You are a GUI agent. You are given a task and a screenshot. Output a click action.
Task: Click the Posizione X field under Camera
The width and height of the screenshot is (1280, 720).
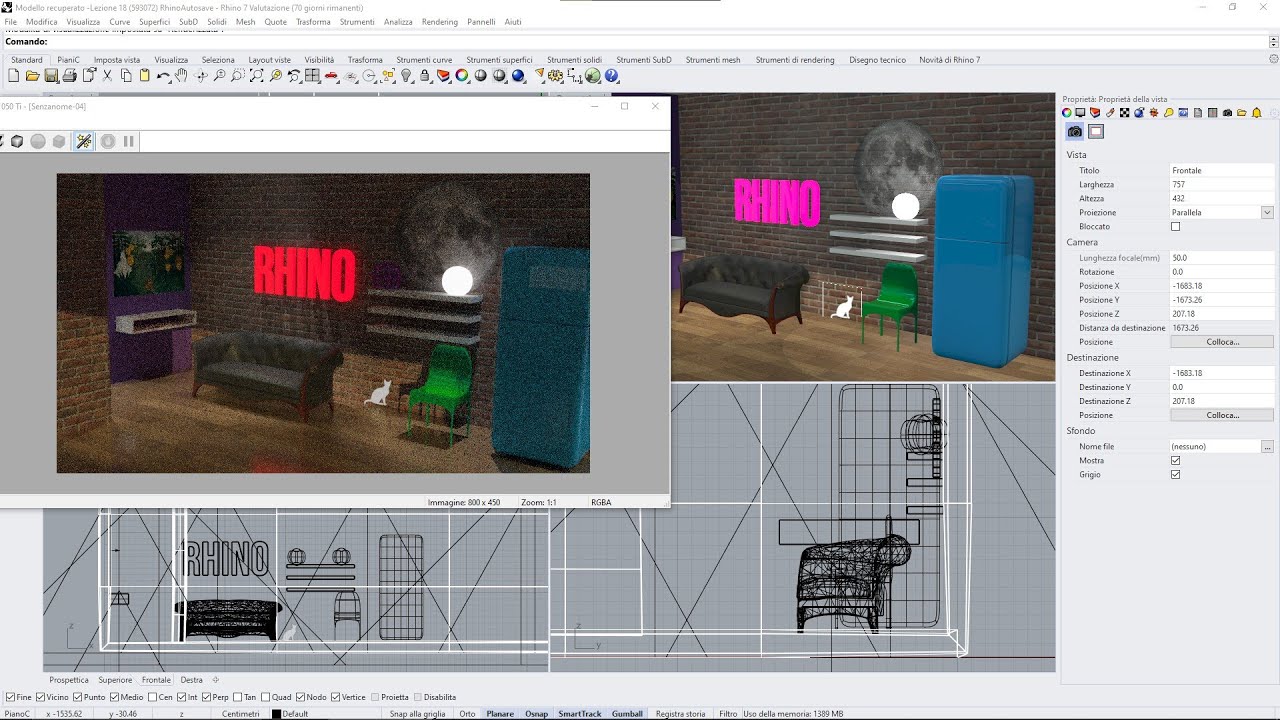pos(1222,286)
